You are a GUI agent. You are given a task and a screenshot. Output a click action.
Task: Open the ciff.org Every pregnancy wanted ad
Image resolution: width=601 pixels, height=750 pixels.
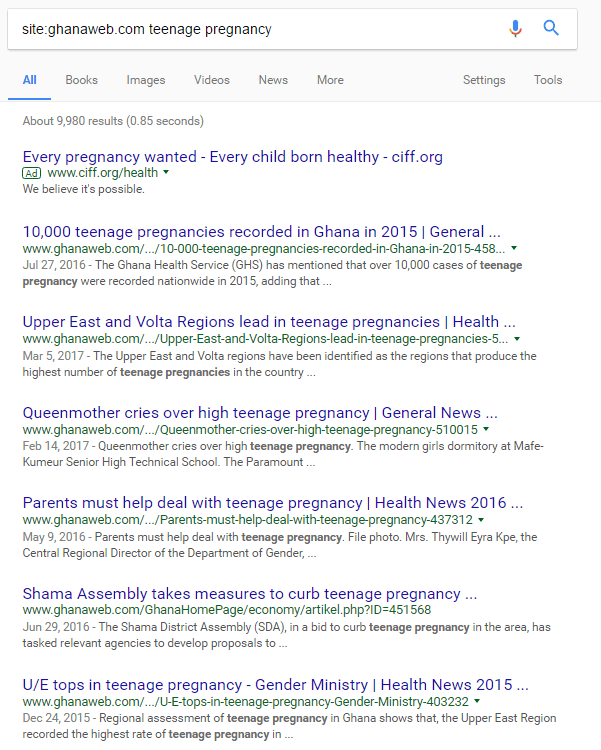(x=232, y=157)
